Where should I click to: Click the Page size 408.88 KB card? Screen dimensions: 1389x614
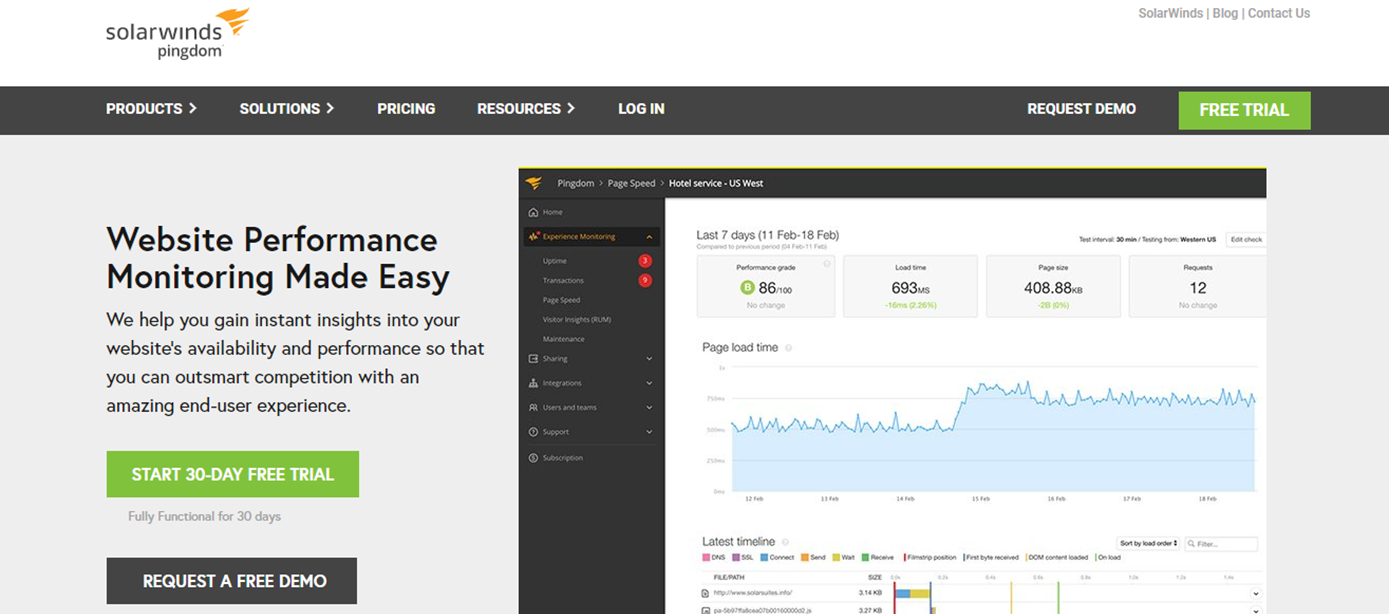pyautogui.click(x=1054, y=288)
